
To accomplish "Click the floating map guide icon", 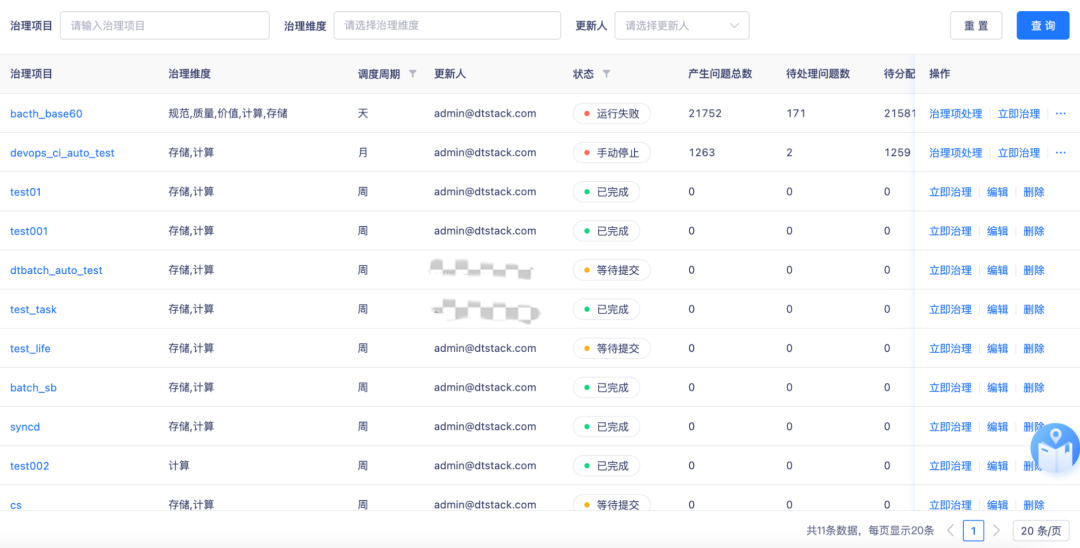I will click(x=1054, y=449).
